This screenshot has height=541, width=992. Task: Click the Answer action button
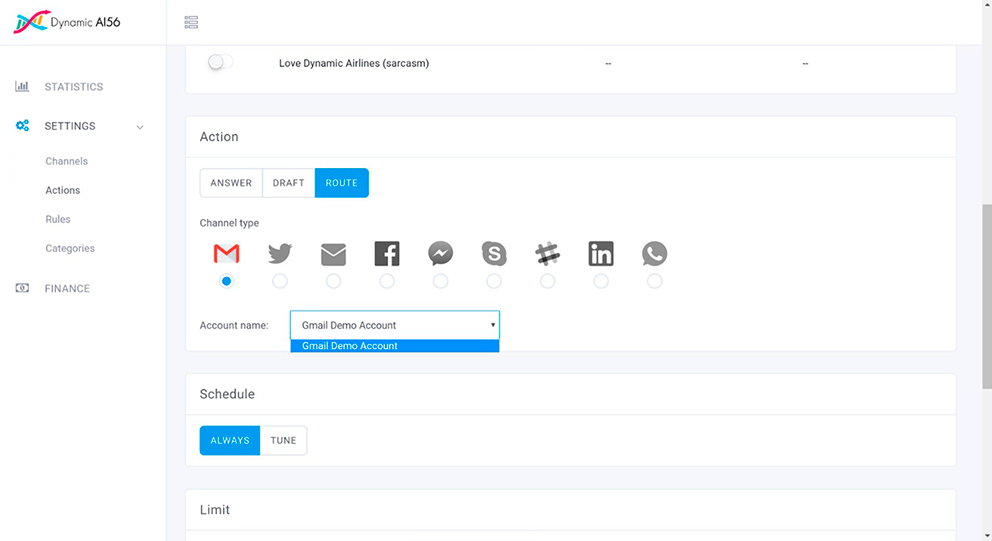231,183
